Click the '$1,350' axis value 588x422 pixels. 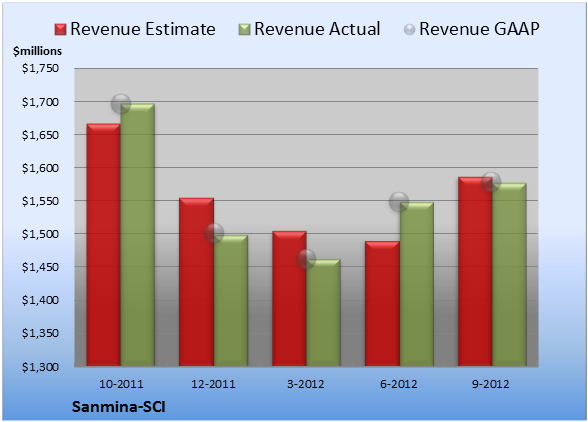coord(40,333)
